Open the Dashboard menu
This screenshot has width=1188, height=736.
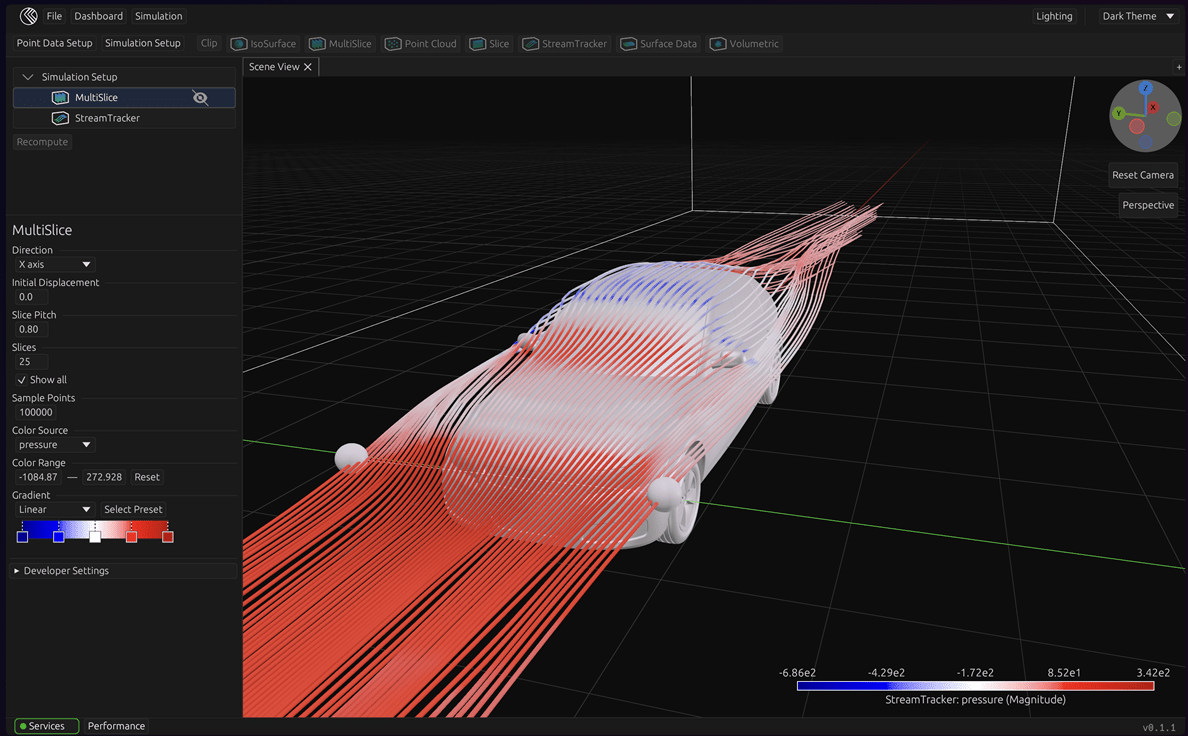(x=98, y=16)
